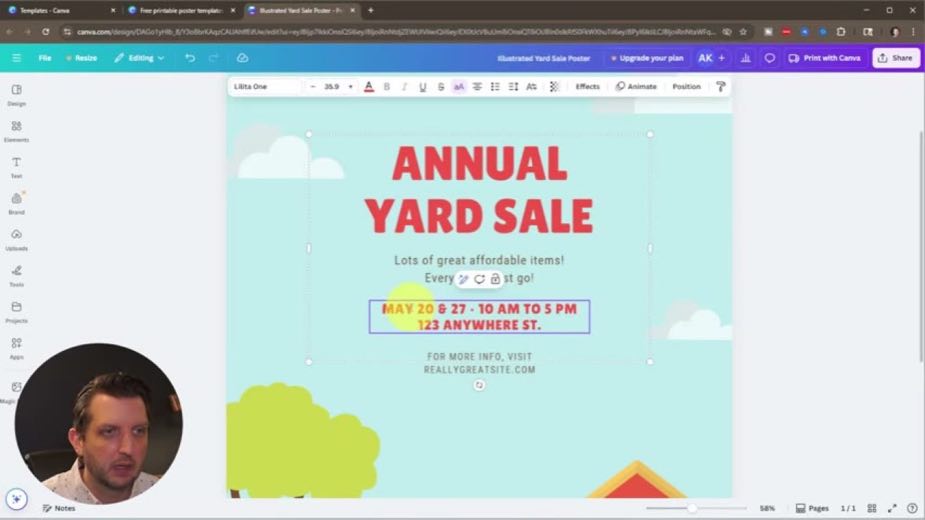This screenshot has width=925, height=520.
Task: Change text alignment
Action: point(477,87)
